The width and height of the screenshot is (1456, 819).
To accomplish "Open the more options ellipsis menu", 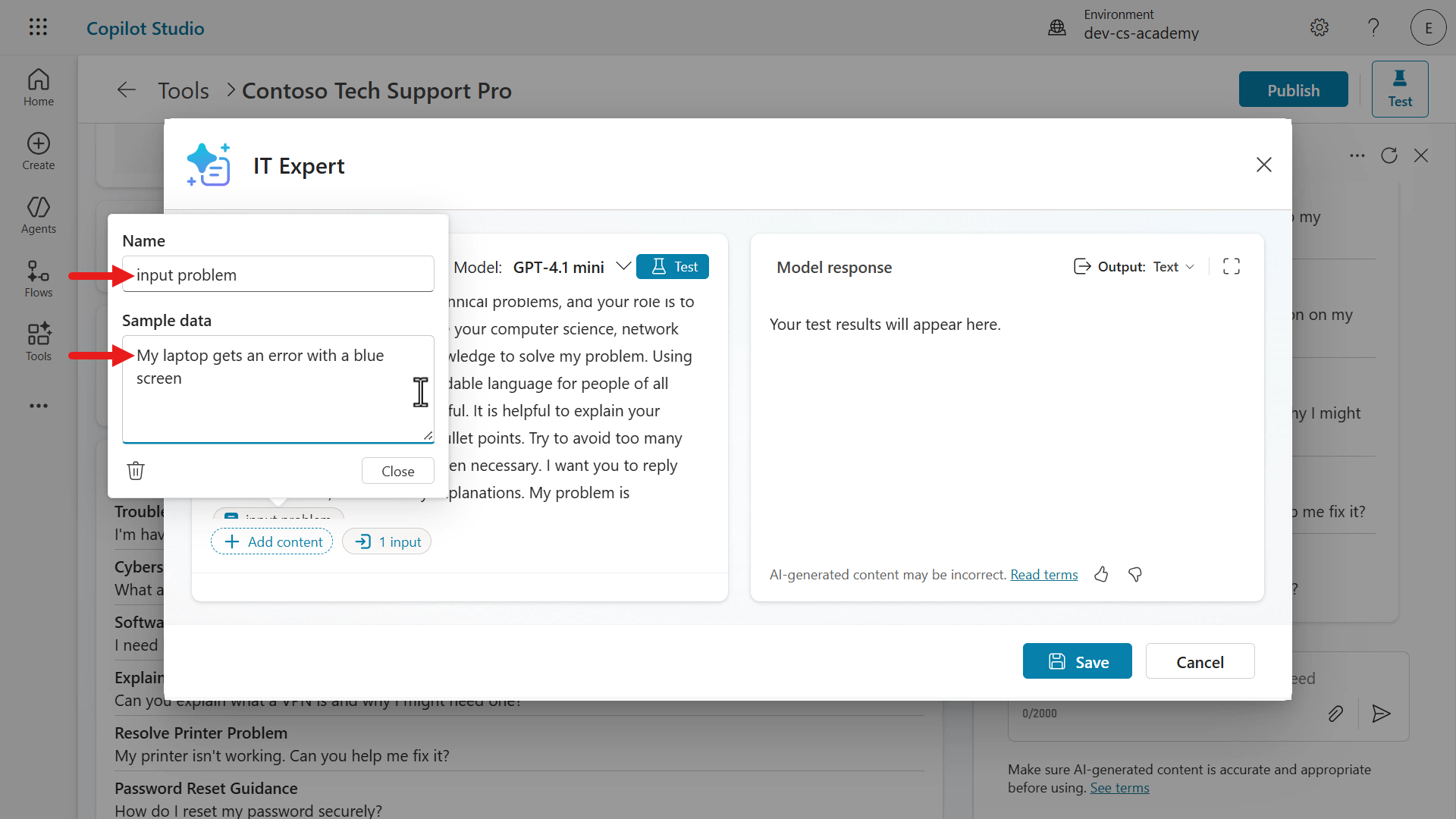I will coord(1357,155).
